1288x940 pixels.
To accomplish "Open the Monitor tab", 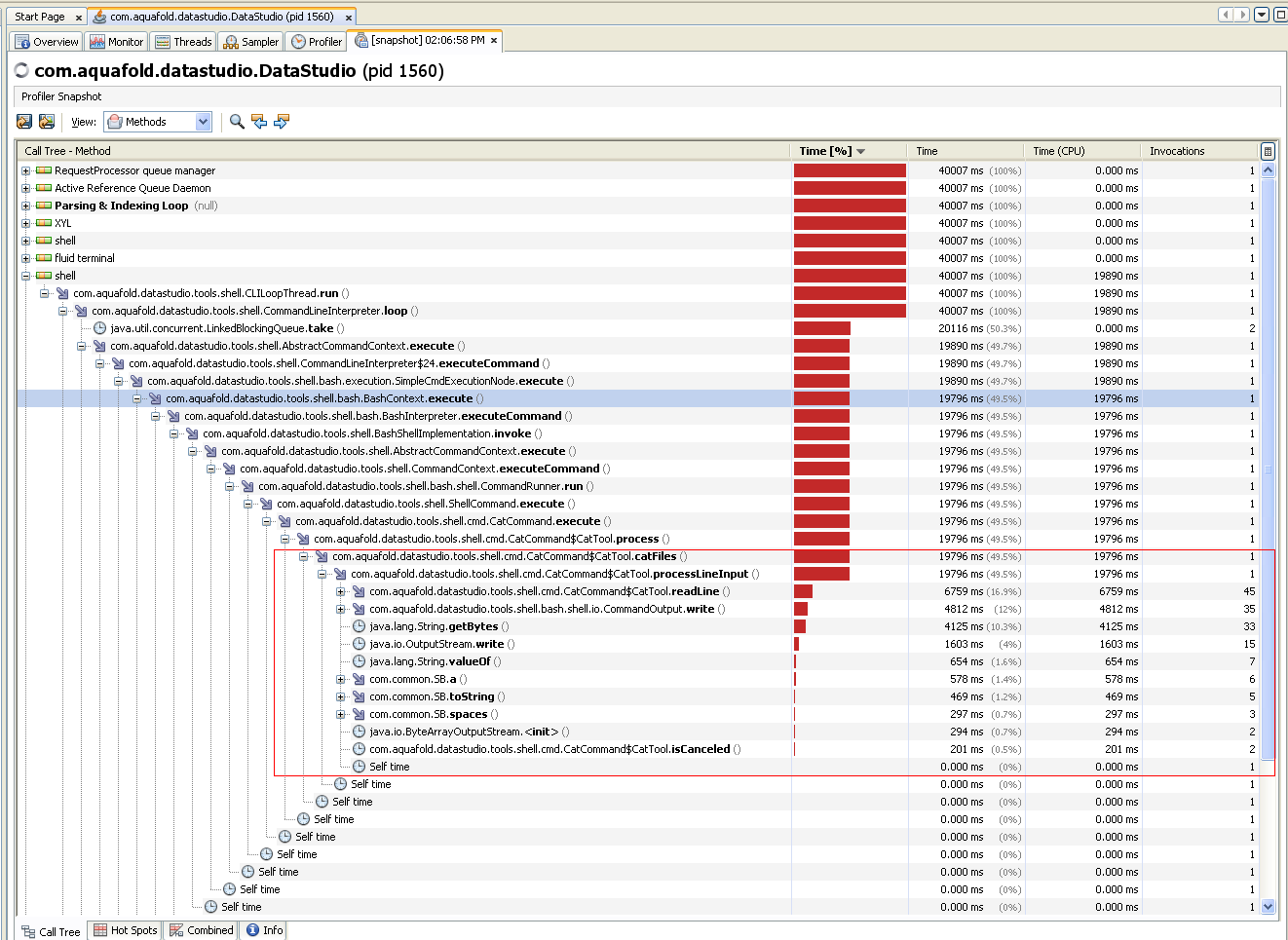I will point(116,42).
